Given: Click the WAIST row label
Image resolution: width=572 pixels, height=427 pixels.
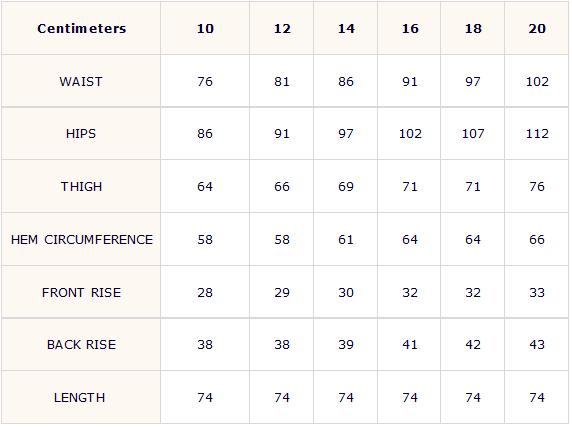Looking at the screenshot, I should point(81,81).
